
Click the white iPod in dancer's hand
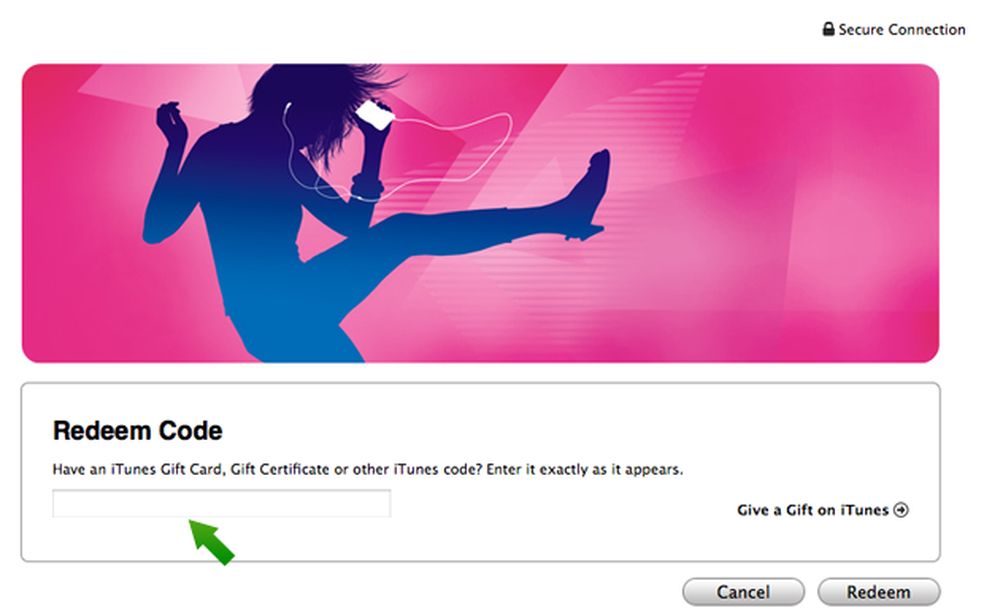tap(375, 115)
